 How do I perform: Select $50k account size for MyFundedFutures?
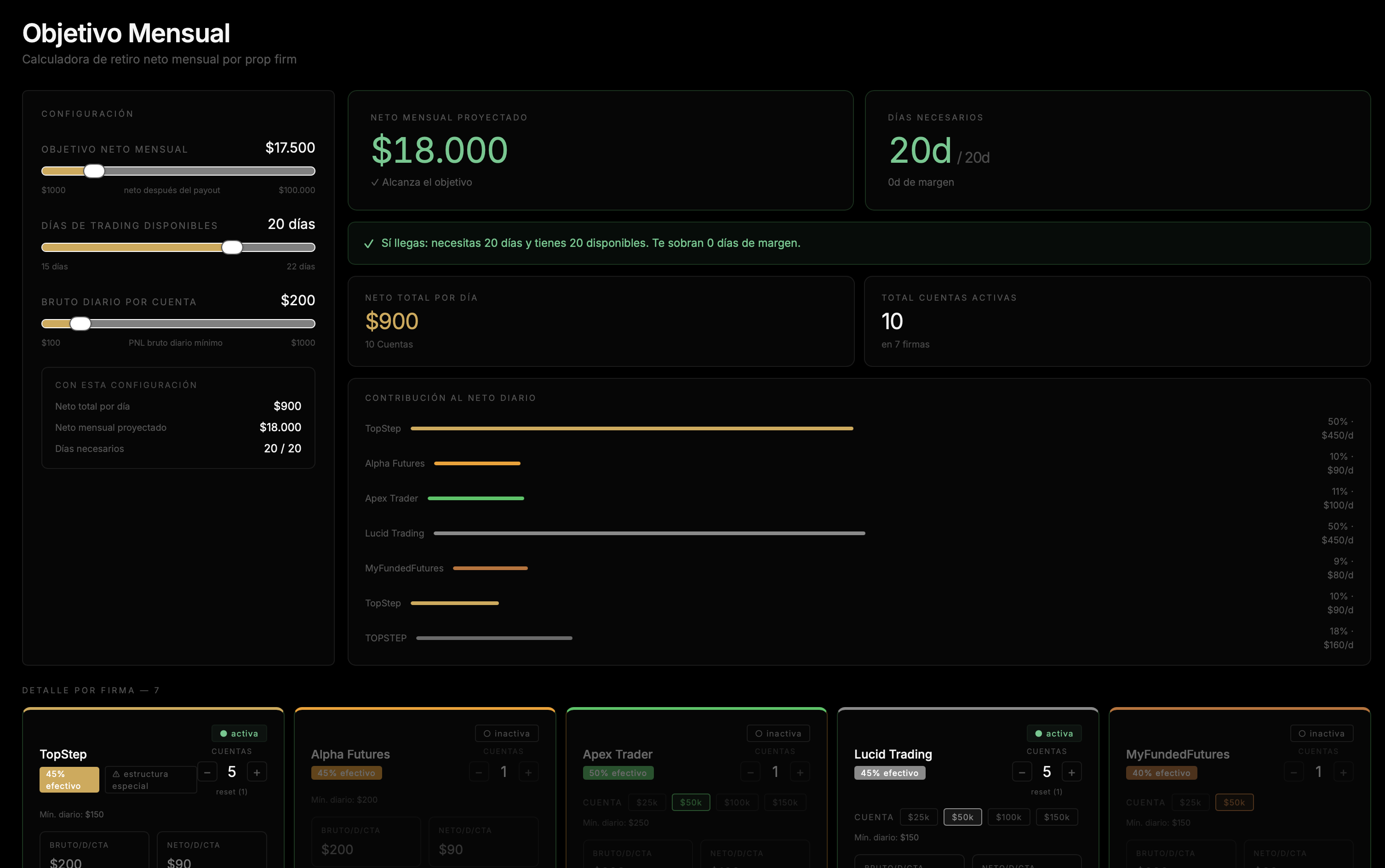1234,802
